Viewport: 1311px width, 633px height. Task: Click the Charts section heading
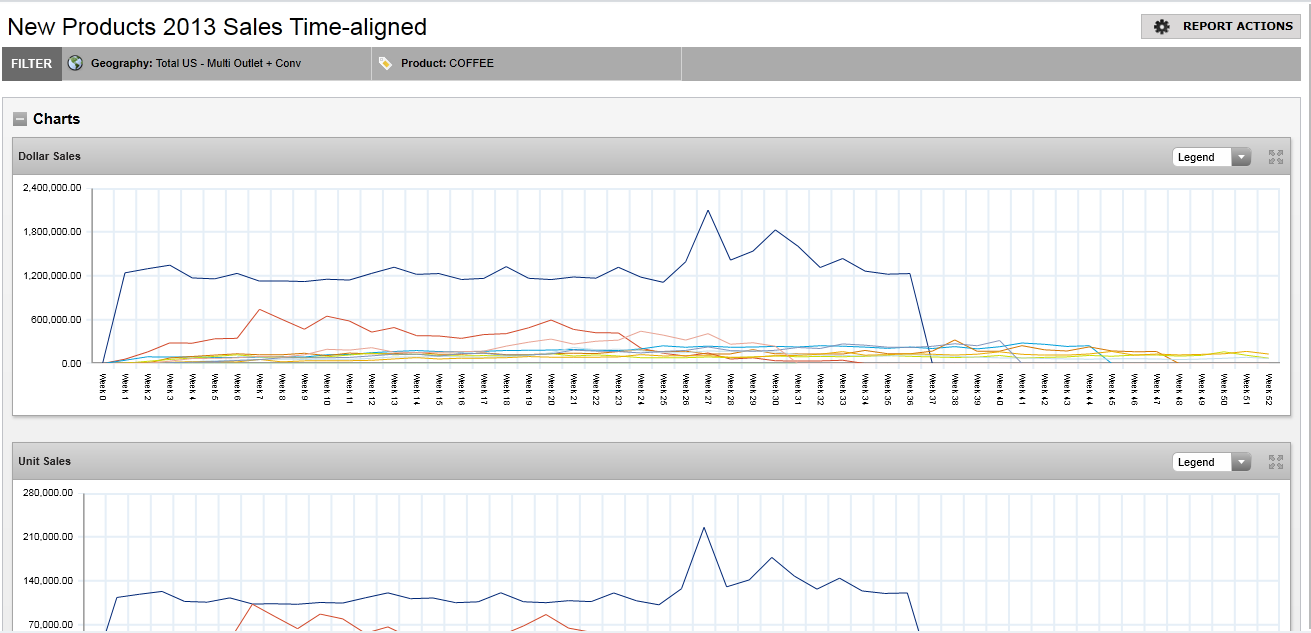[56, 119]
